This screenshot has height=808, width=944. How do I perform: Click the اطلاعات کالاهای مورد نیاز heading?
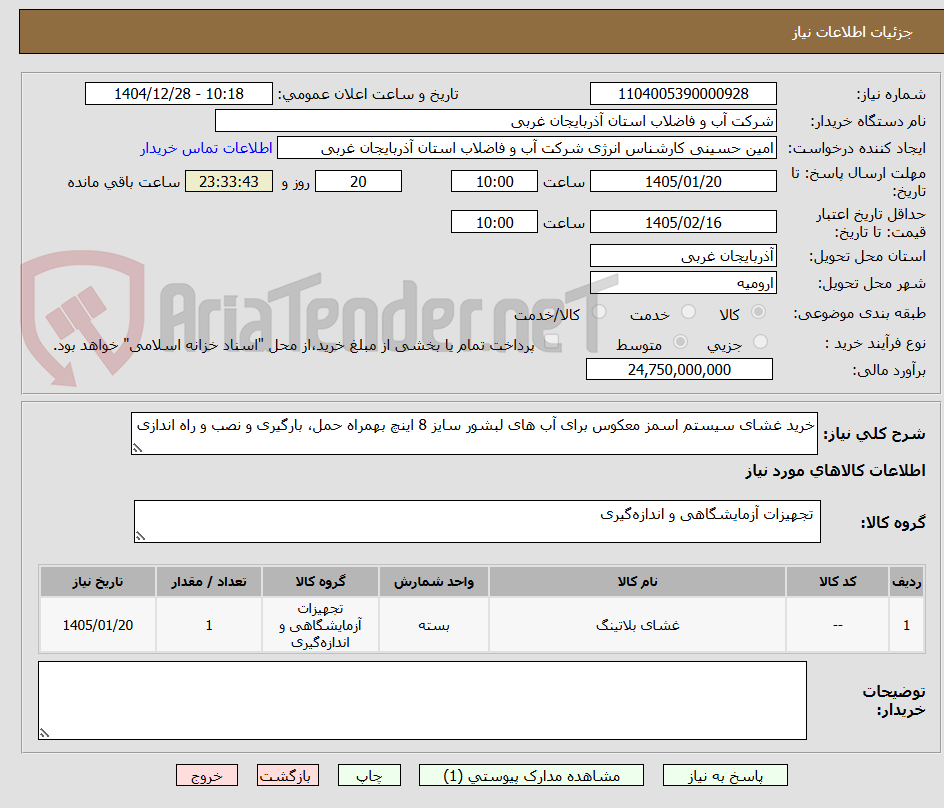click(x=836, y=470)
